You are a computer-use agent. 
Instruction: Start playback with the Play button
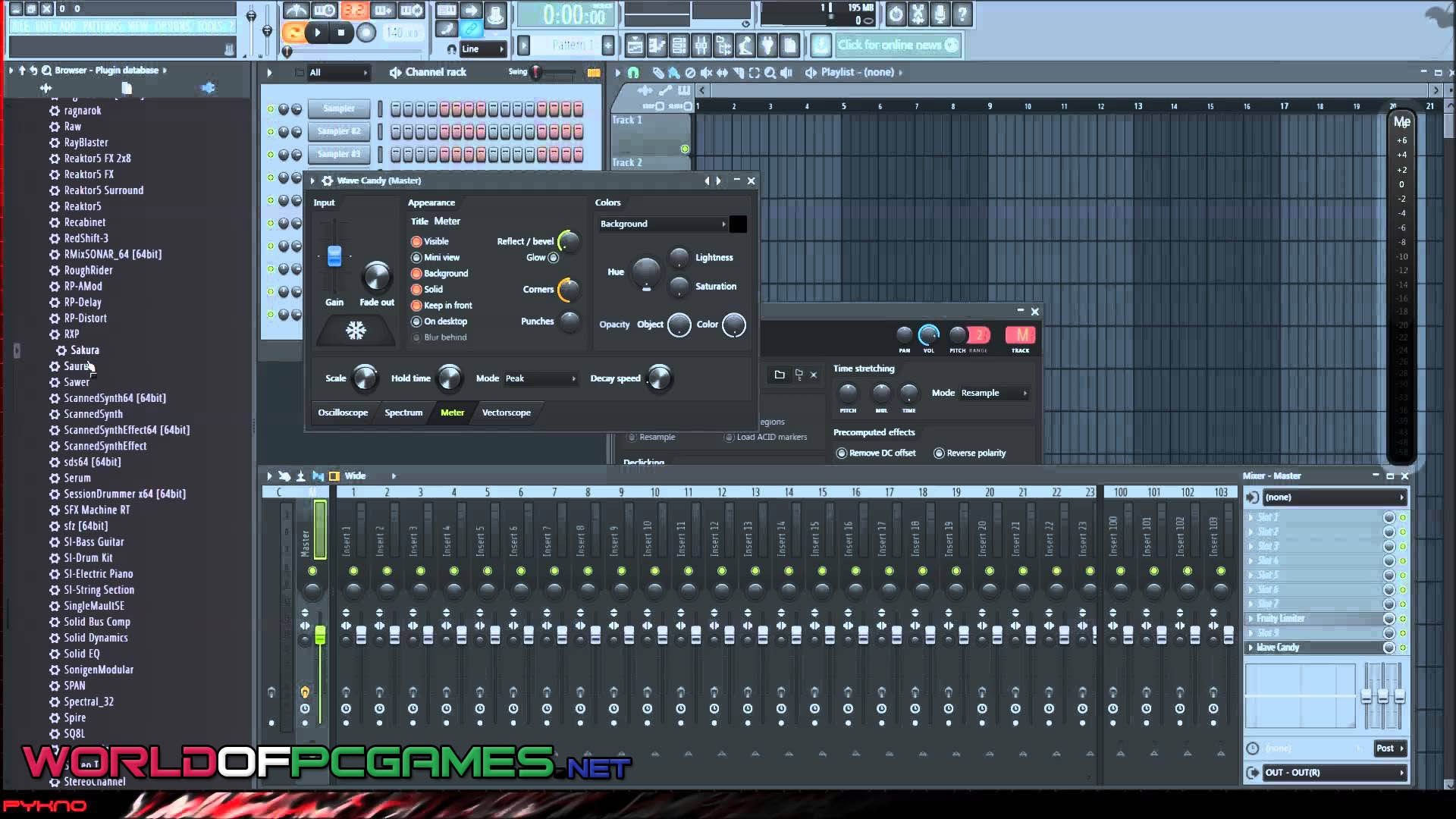pos(317,33)
